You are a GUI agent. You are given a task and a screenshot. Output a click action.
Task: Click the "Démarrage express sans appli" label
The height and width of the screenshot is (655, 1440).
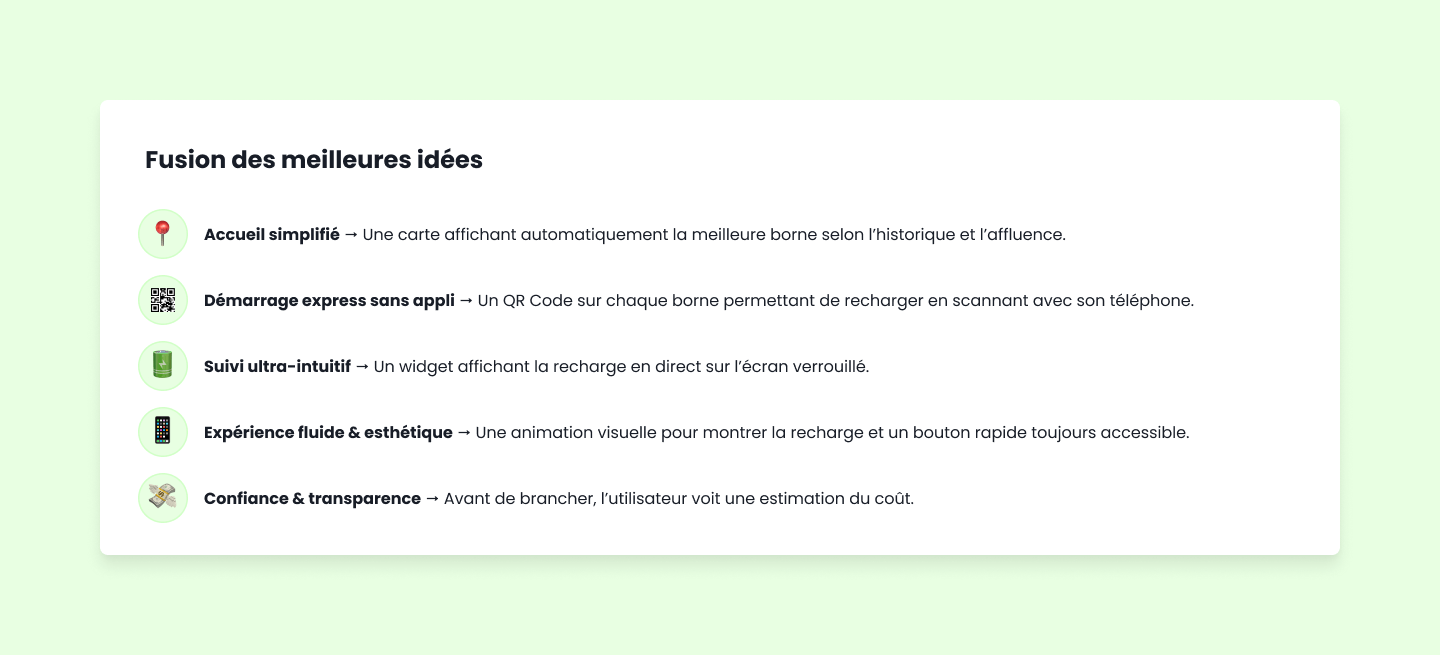click(329, 301)
